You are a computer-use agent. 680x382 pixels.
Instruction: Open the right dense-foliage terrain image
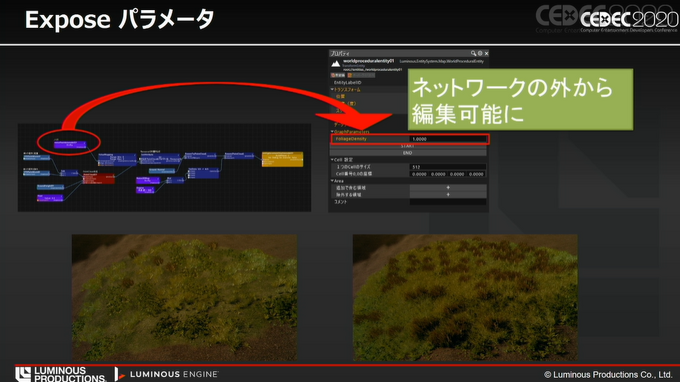[465, 297]
